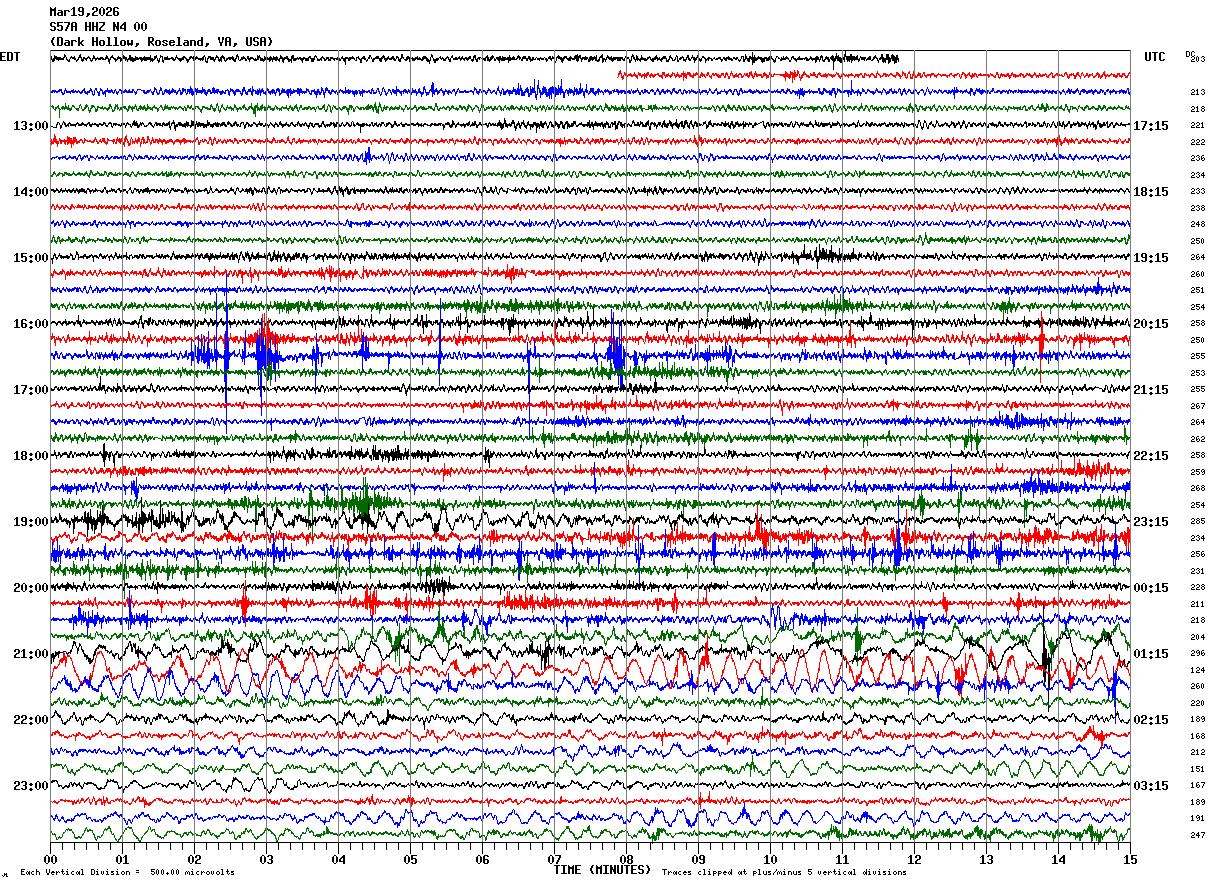Image resolution: width=1210 pixels, height=886 pixels.
Task: Click the DC offset value '267'
Action: [x=1197, y=406]
